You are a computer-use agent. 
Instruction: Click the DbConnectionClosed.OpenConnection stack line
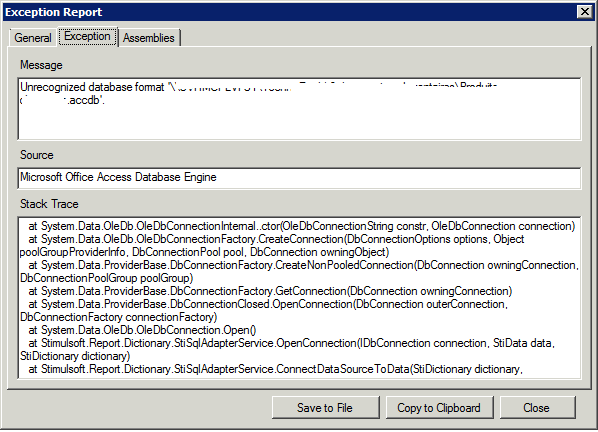[268, 304]
